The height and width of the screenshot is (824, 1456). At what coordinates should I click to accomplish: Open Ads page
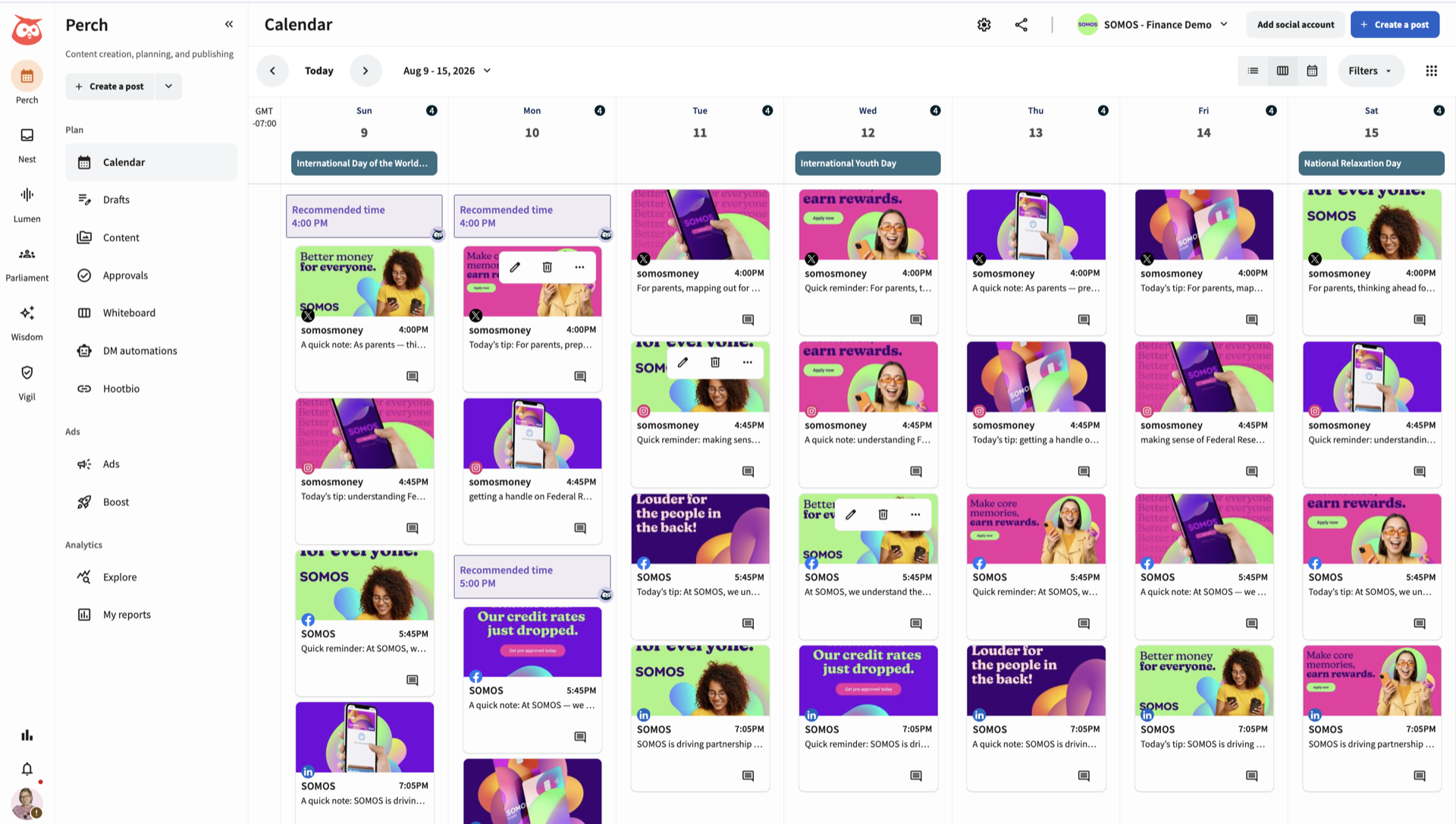click(x=151, y=464)
